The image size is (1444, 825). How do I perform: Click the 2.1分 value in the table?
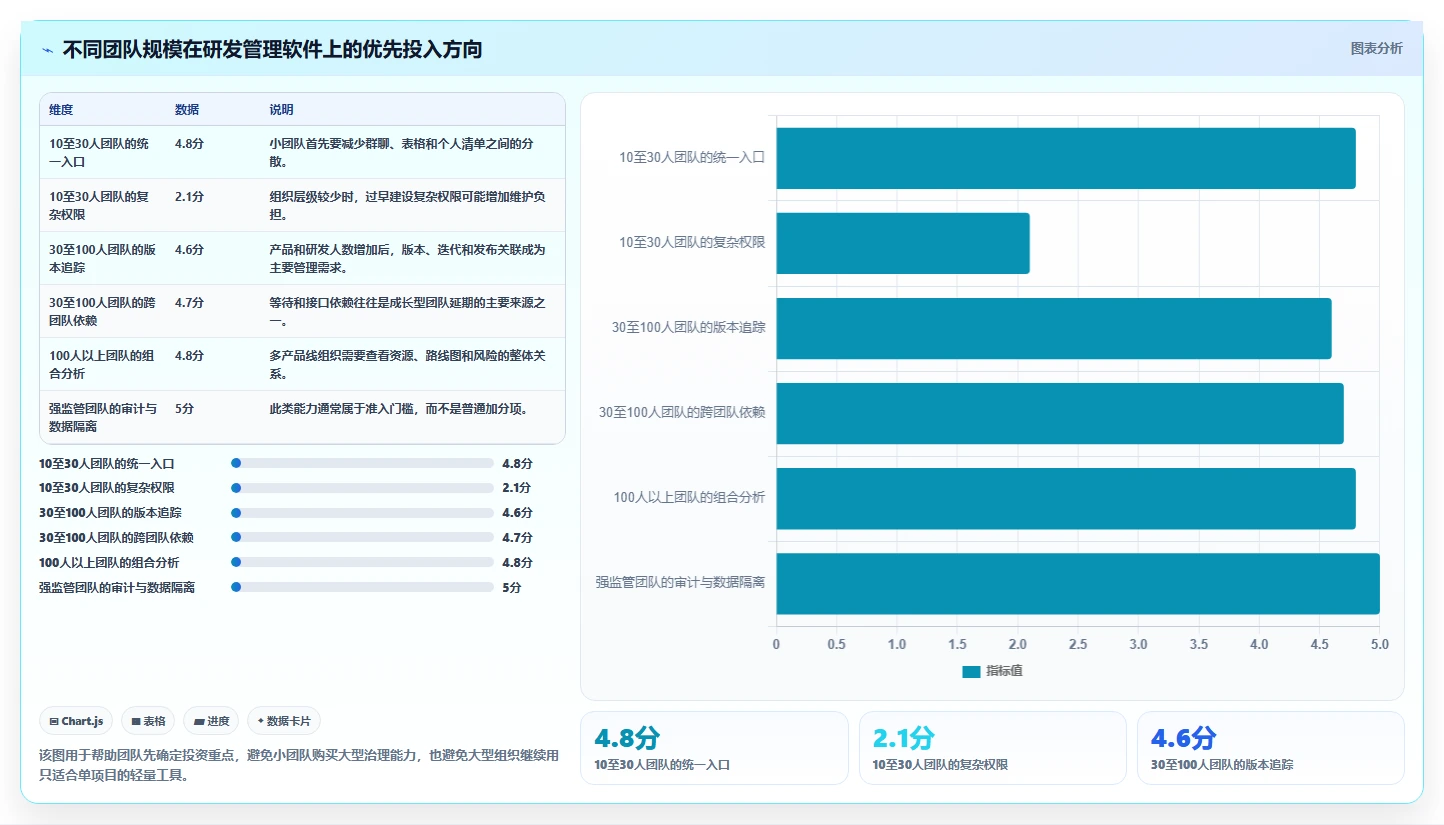pyautogui.click(x=189, y=197)
